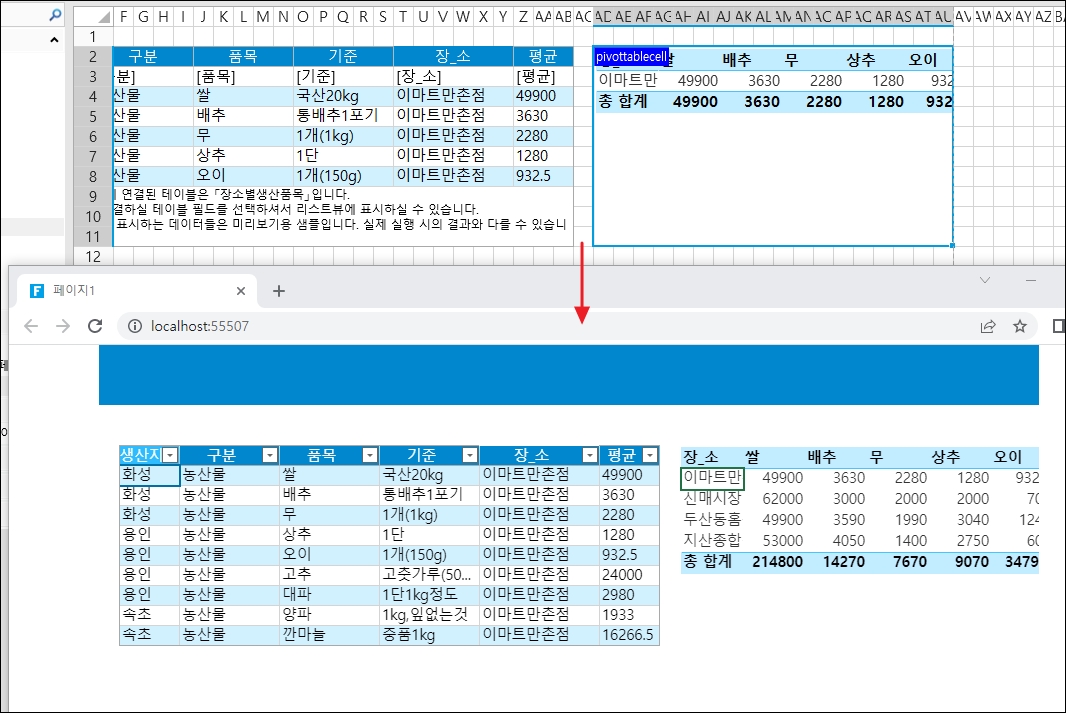Click the browser back arrow
Image resolution: width=1066 pixels, height=713 pixels.
31,326
